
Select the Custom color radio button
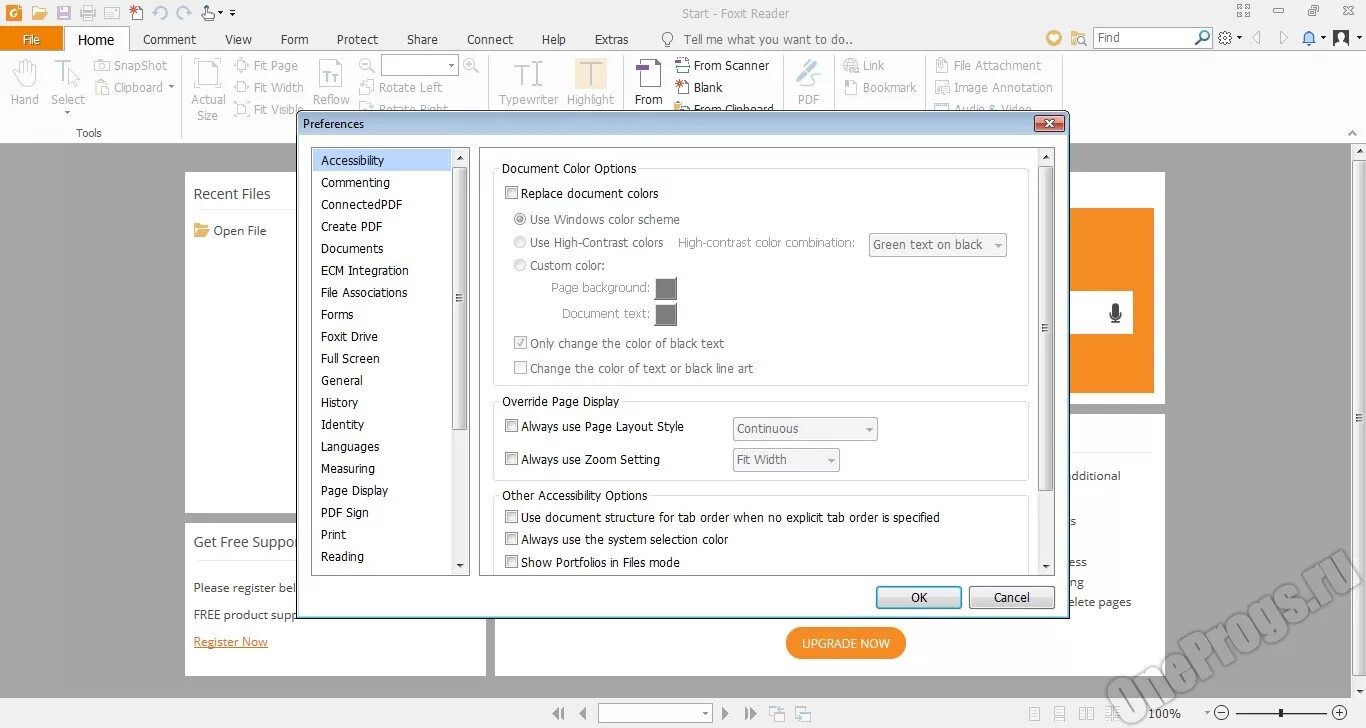(520, 265)
